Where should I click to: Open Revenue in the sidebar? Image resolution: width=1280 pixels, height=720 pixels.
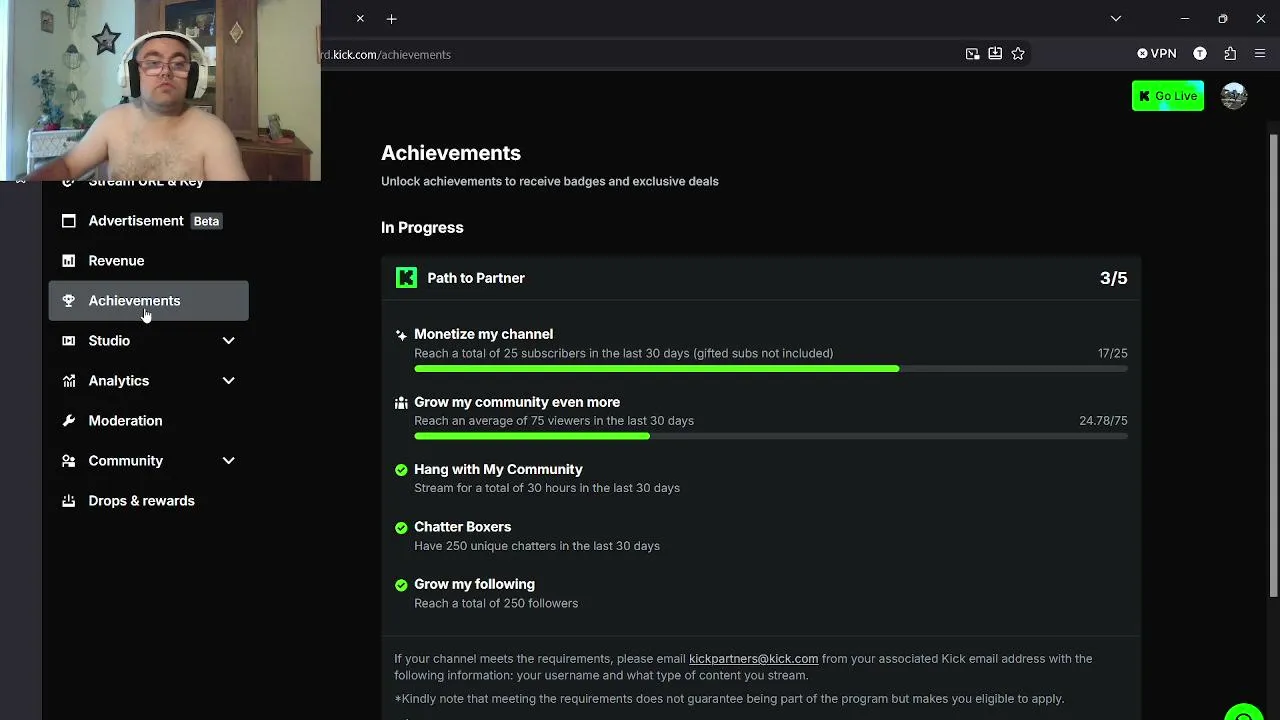tap(148, 261)
